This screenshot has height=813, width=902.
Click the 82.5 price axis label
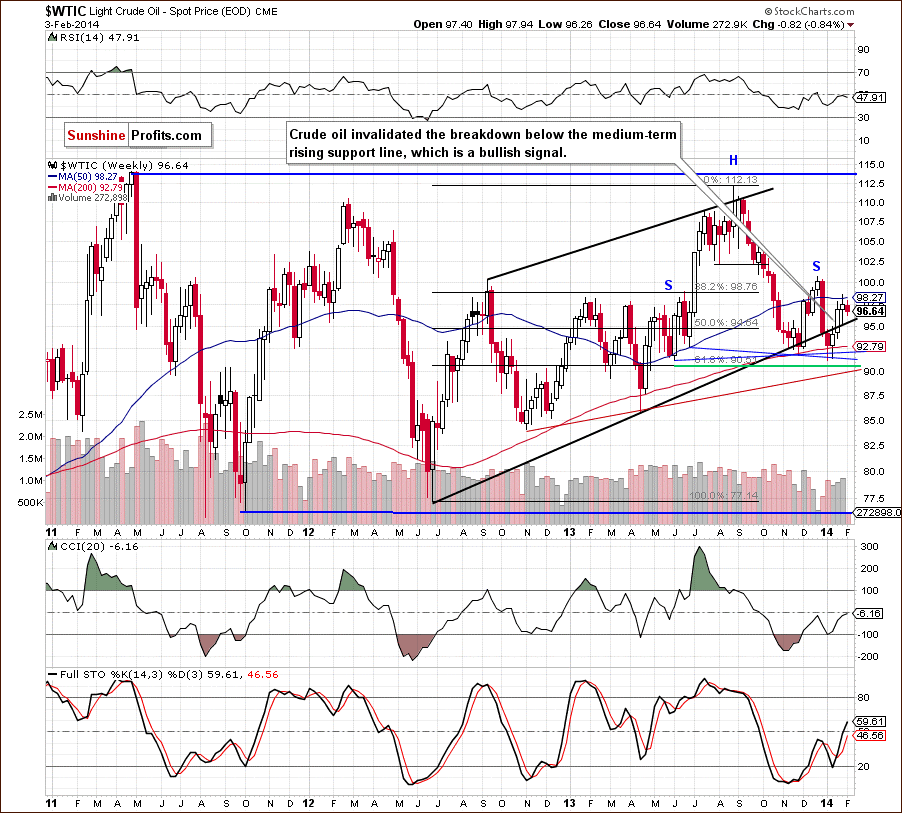pyautogui.click(x=870, y=445)
